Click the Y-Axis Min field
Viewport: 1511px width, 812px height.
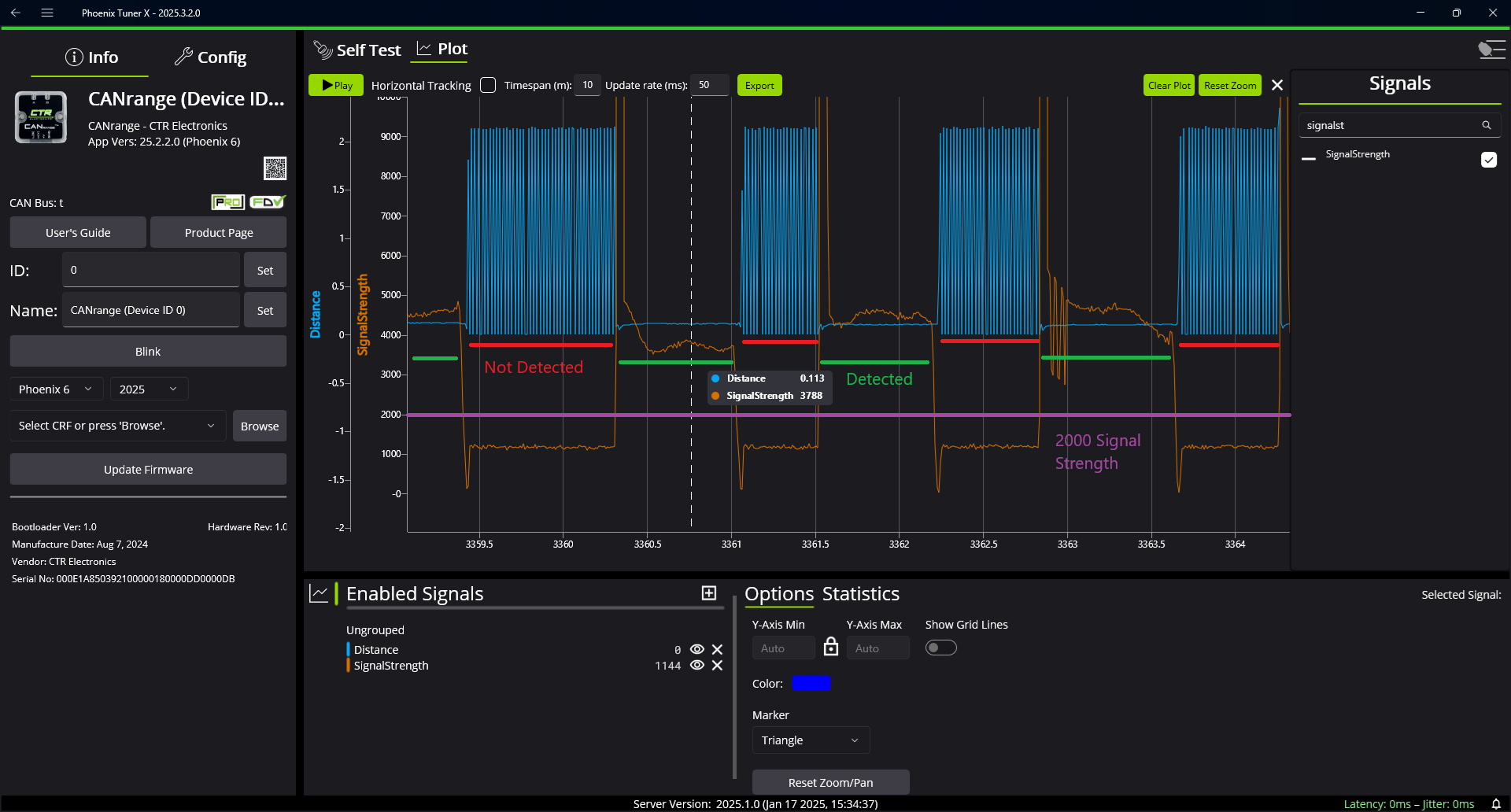point(783,648)
